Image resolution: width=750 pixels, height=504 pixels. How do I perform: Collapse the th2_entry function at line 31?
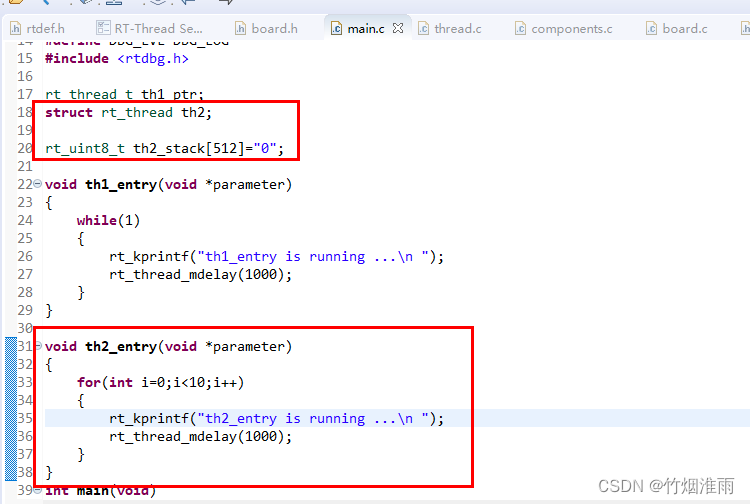38,345
